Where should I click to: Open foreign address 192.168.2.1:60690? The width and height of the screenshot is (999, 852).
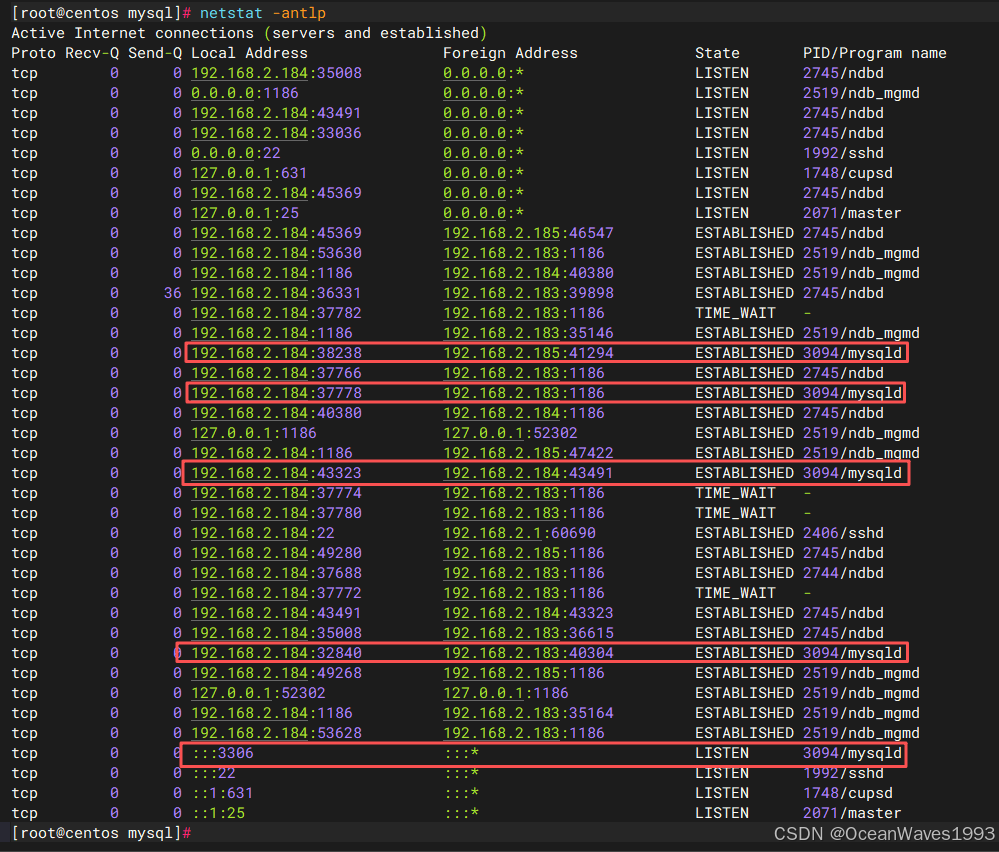tap(519, 533)
